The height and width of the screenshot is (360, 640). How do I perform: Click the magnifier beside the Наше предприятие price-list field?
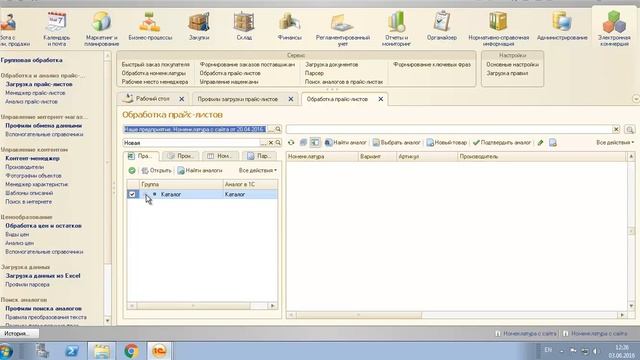click(278, 129)
